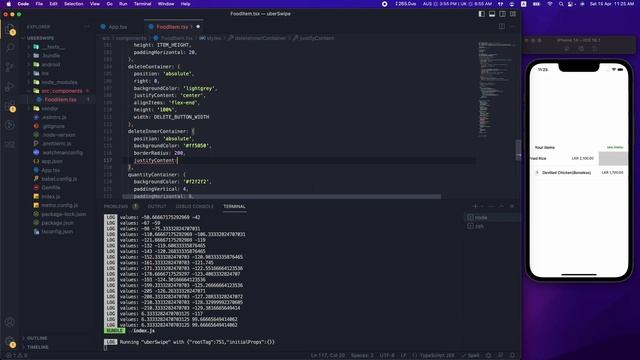Select the node terminal instance

tap(492, 218)
